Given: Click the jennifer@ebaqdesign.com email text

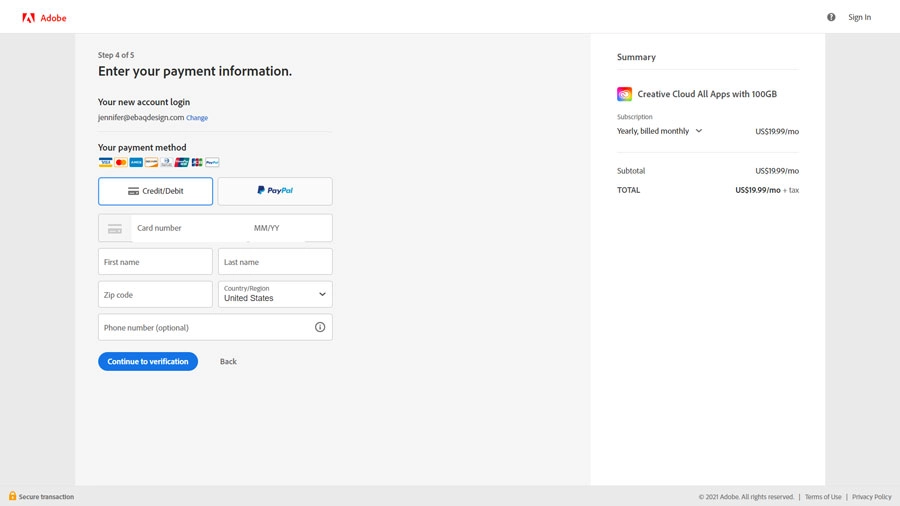Looking at the screenshot, I should point(141,117).
